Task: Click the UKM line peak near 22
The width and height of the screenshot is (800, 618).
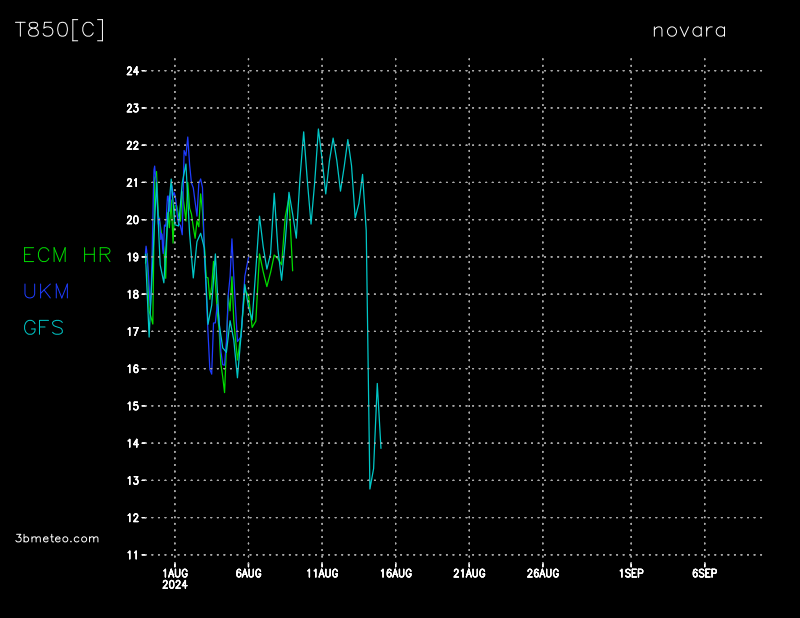Action: click(x=187, y=138)
